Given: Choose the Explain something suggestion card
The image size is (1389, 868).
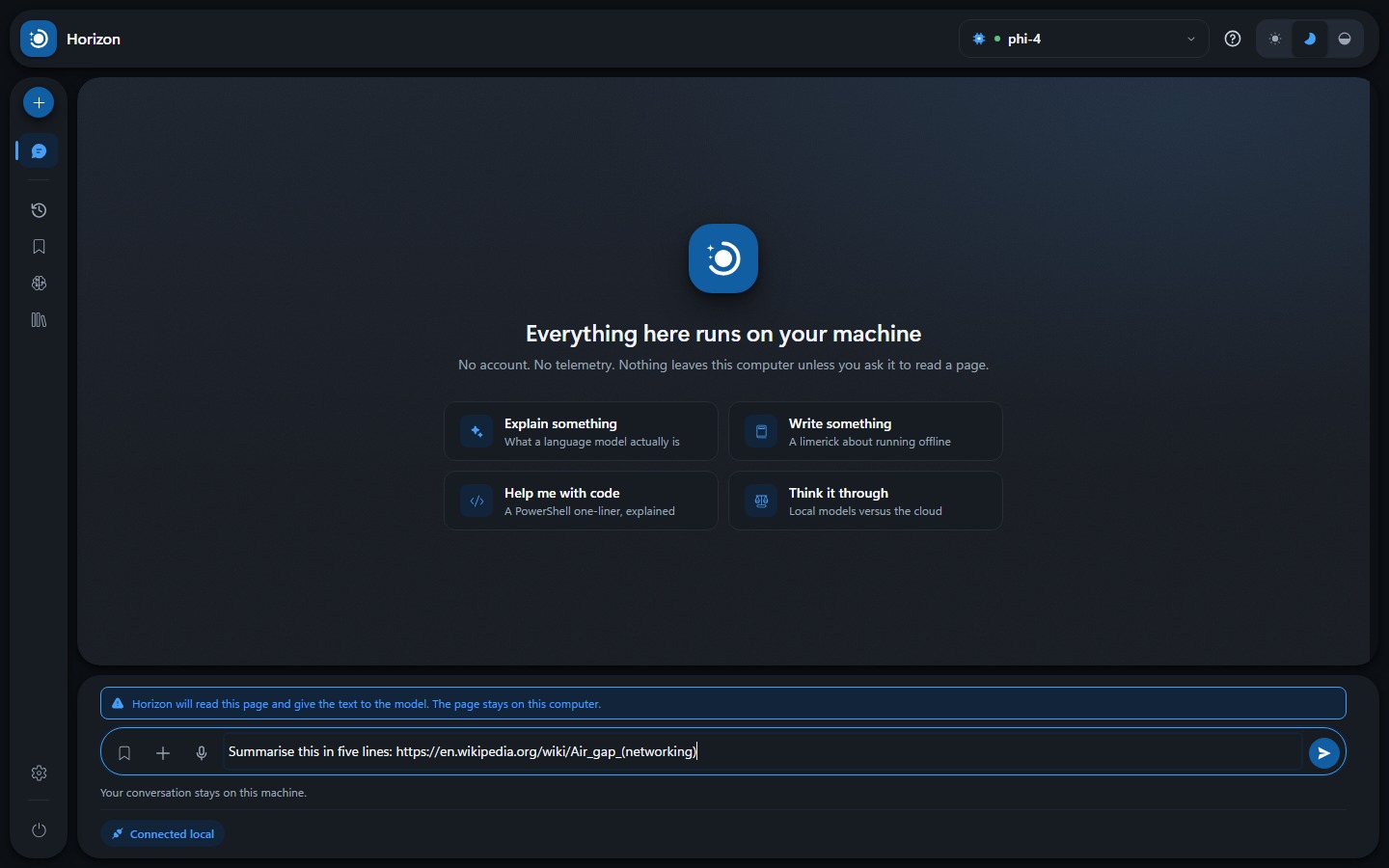Looking at the screenshot, I should pyautogui.click(x=581, y=431).
